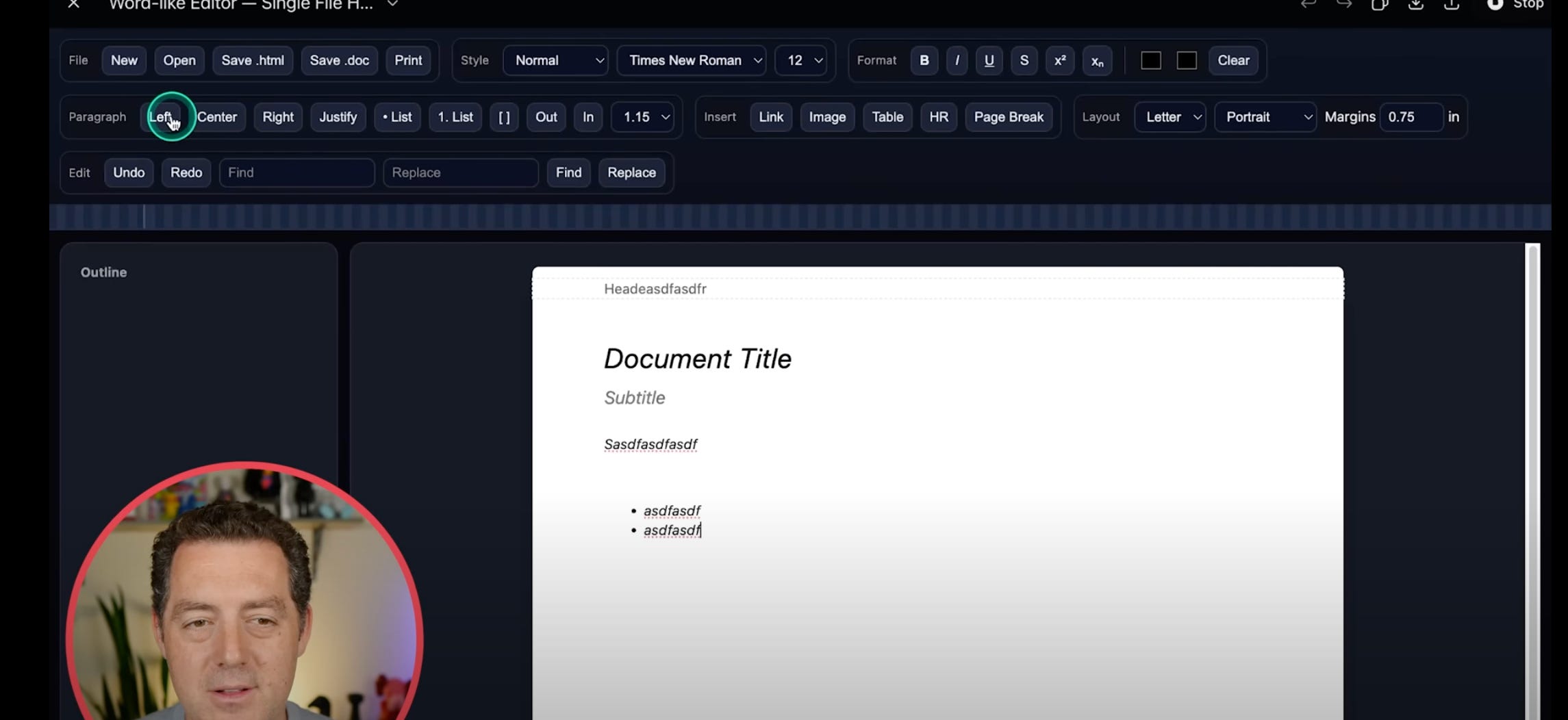Open the 1.15 line spacing dropdown
Viewport: 1568px width, 720px height.
point(642,117)
